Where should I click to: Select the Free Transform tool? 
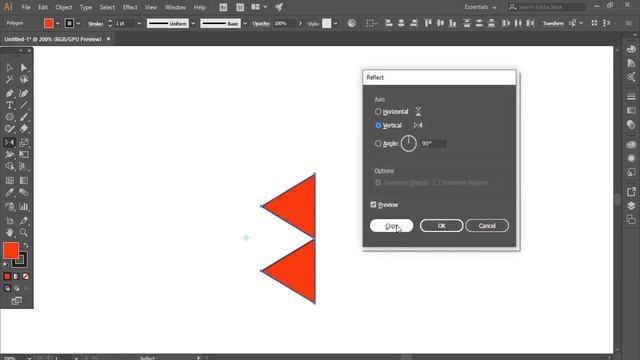click(x=24, y=154)
